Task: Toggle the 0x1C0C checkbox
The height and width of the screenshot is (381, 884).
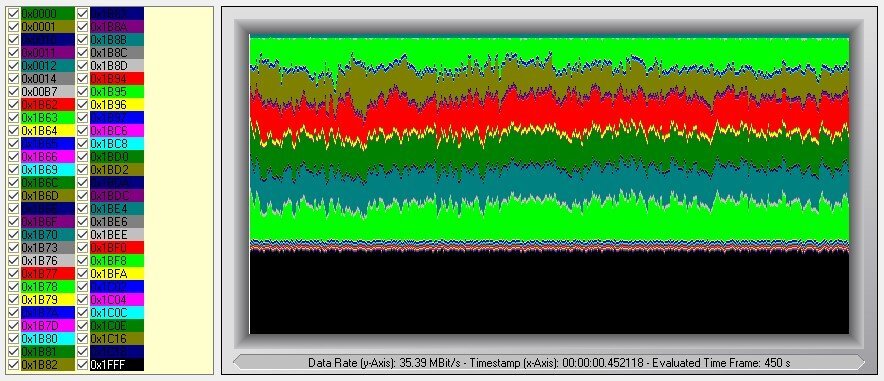Action: pyautogui.click(x=82, y=312)
